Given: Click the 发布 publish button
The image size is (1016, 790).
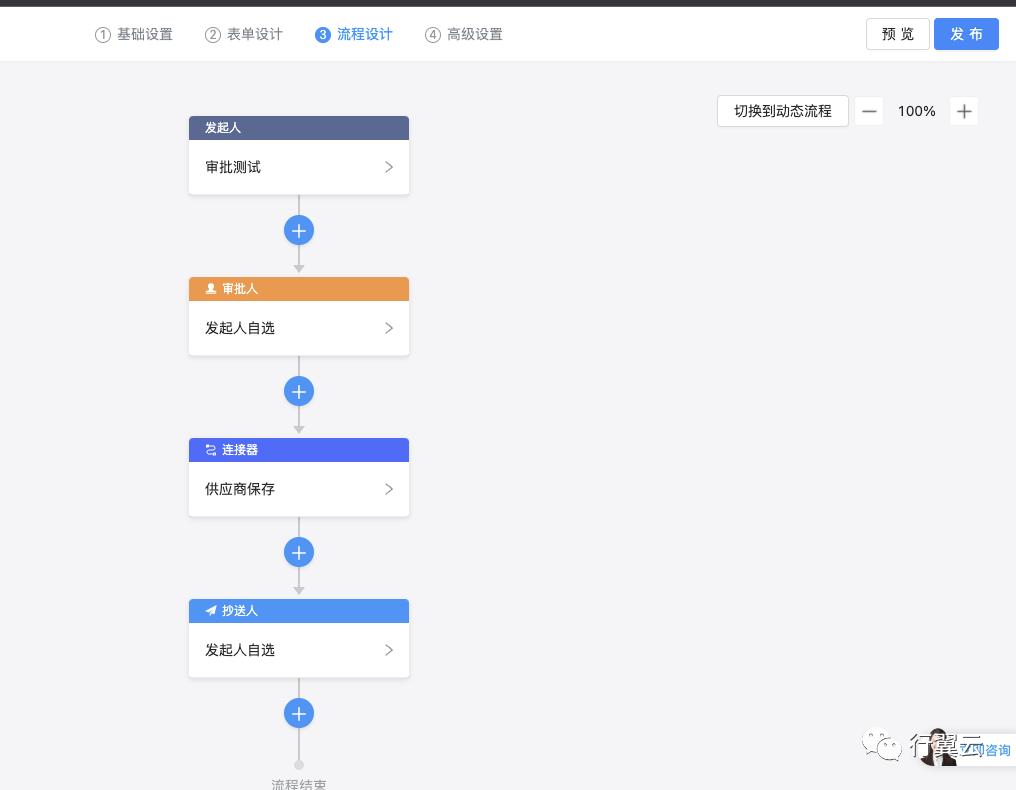Looking at the screenshot, I should 965,33.
